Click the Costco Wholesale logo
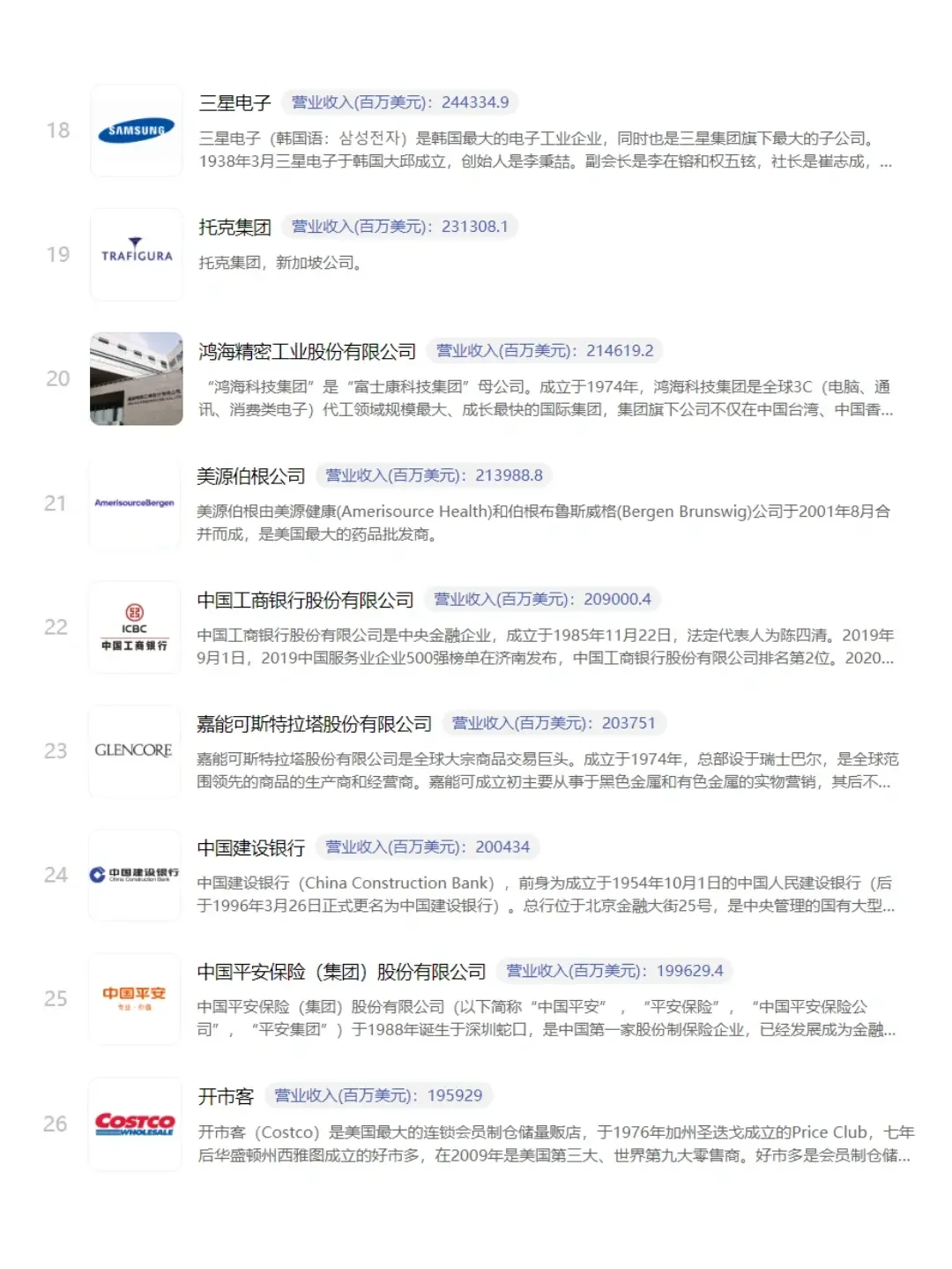The width and height of the screenshot is (952, 1269). [x=135, y=1124]
